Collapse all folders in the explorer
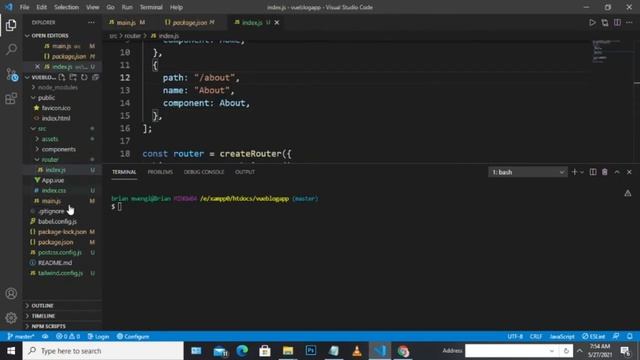 tap(95, 77)
